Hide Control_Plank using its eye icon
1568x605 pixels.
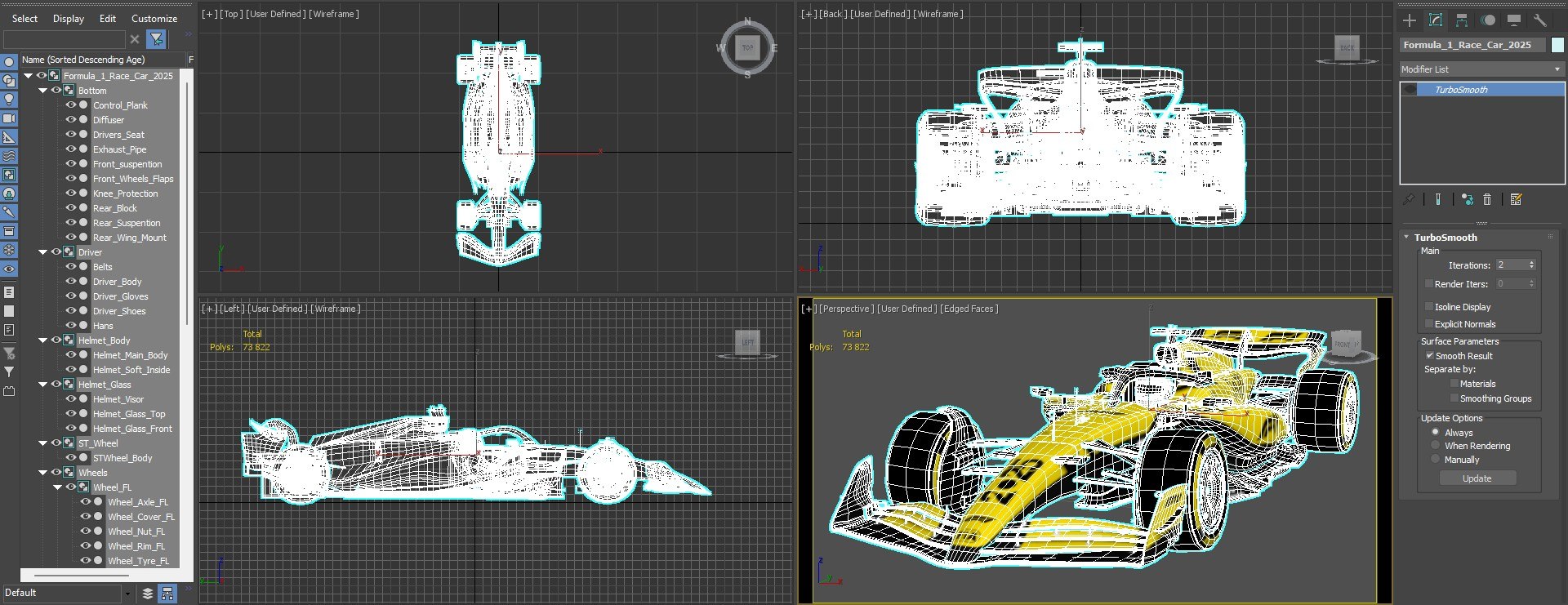point(70,105)
